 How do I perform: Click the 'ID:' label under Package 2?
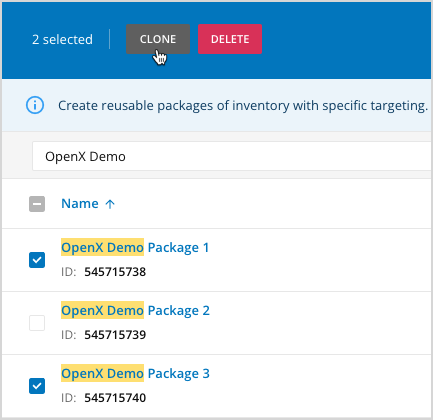[x=69, y=335]
